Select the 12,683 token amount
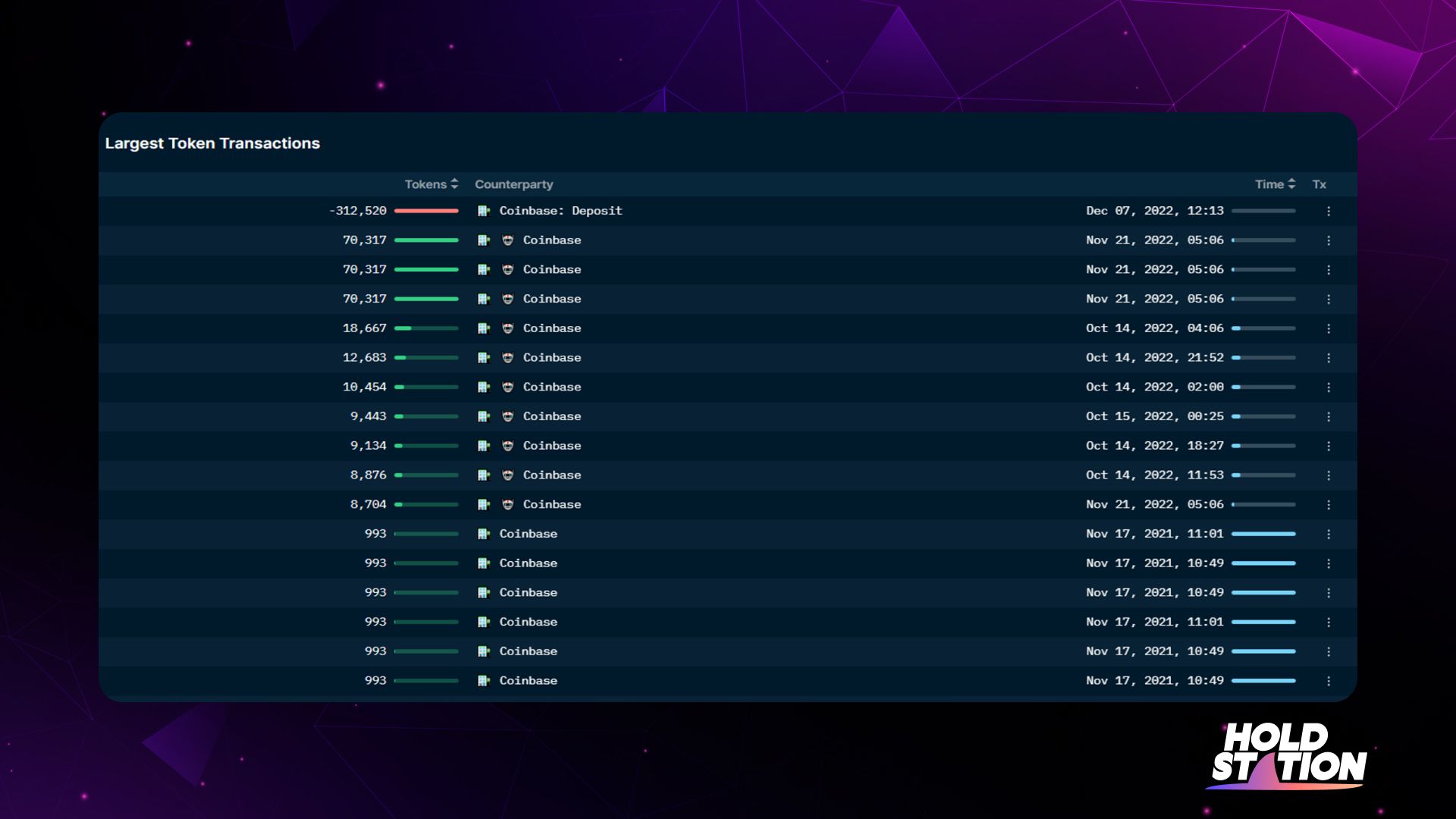 pos(365,358)
